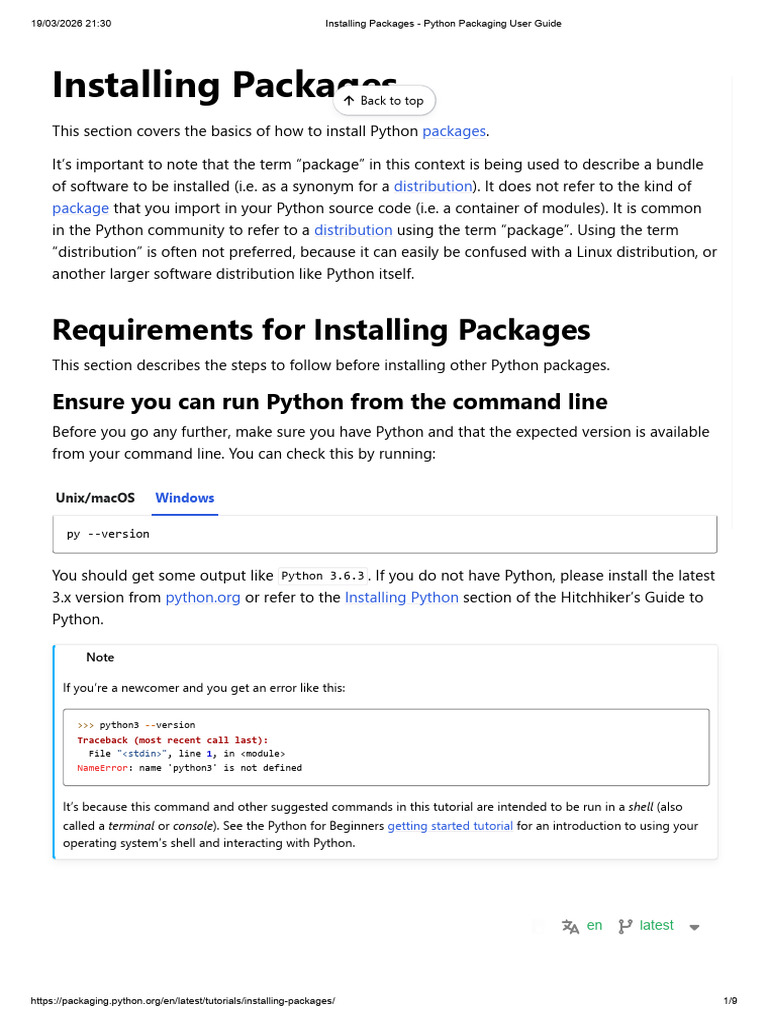Switch to the Unix/macOS tab
This screenshot has height=1024, width=768.
tap(95, 498)
